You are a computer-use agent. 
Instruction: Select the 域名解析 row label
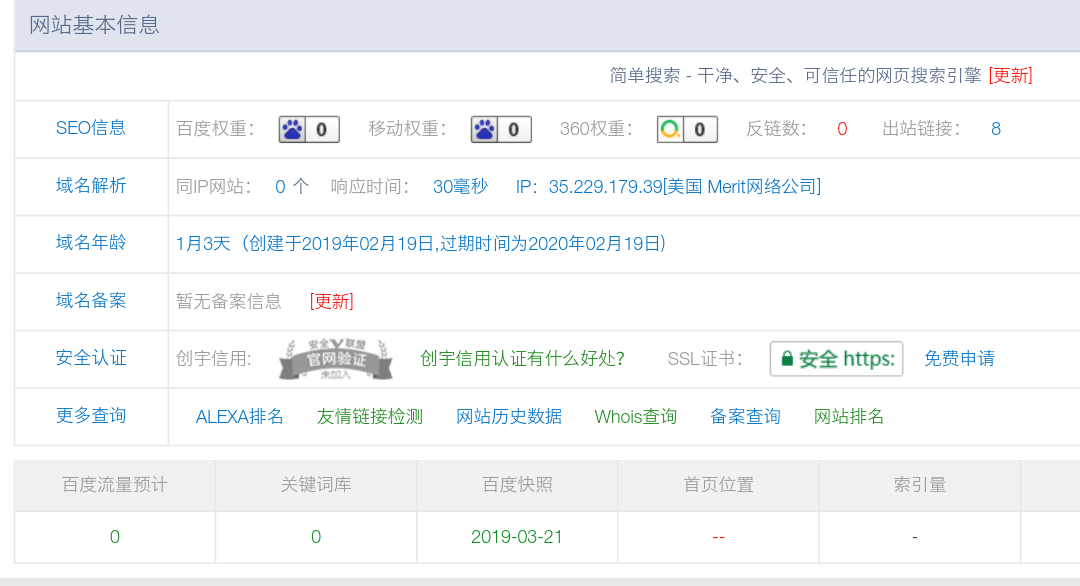click(91, 186)
